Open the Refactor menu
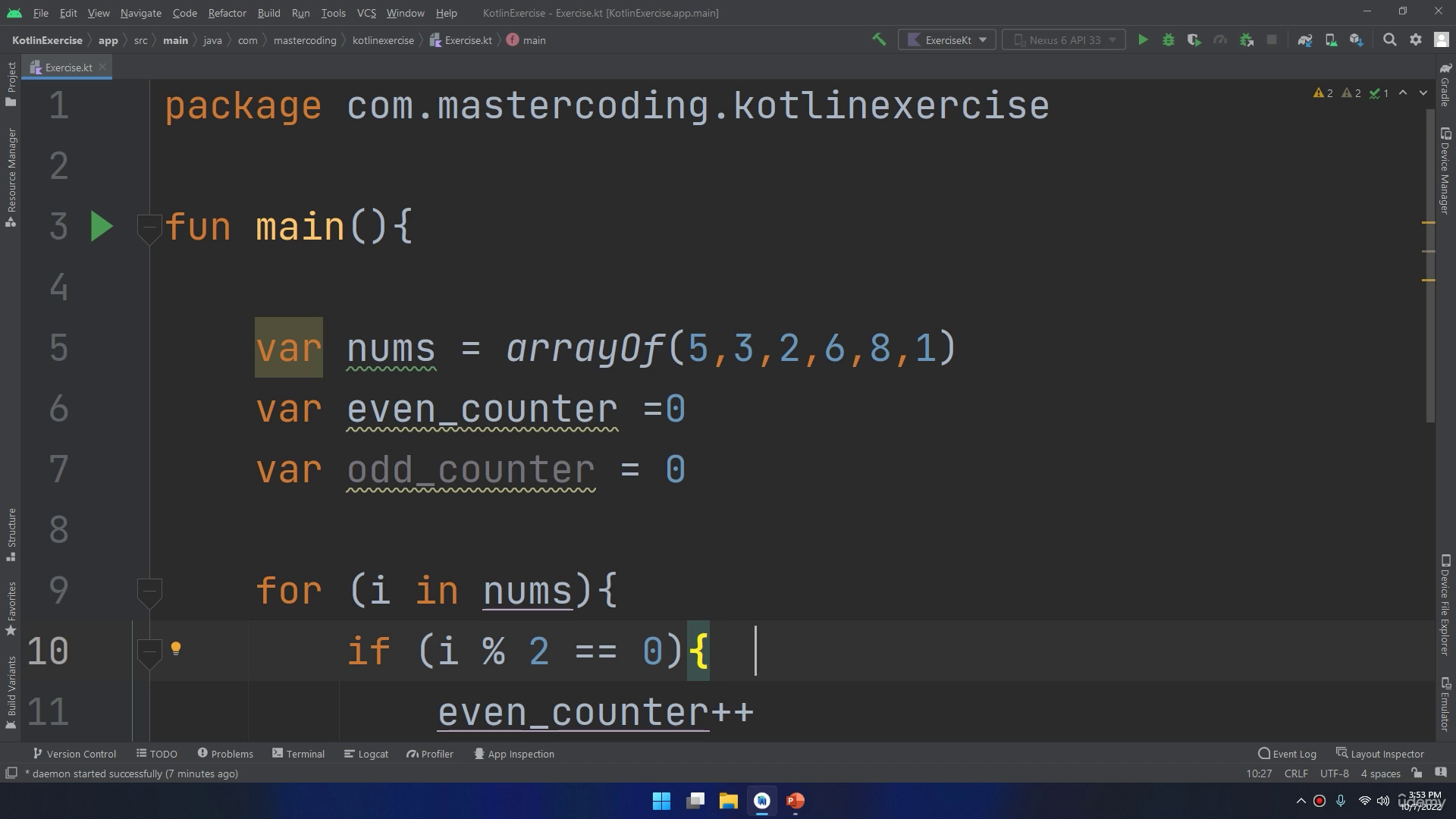This screenshot has width=1456, height=819. [227, 13]
